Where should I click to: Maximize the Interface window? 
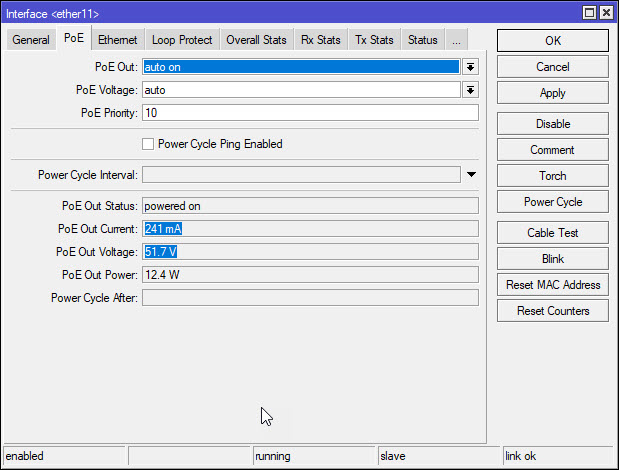(x=589, y=13)
